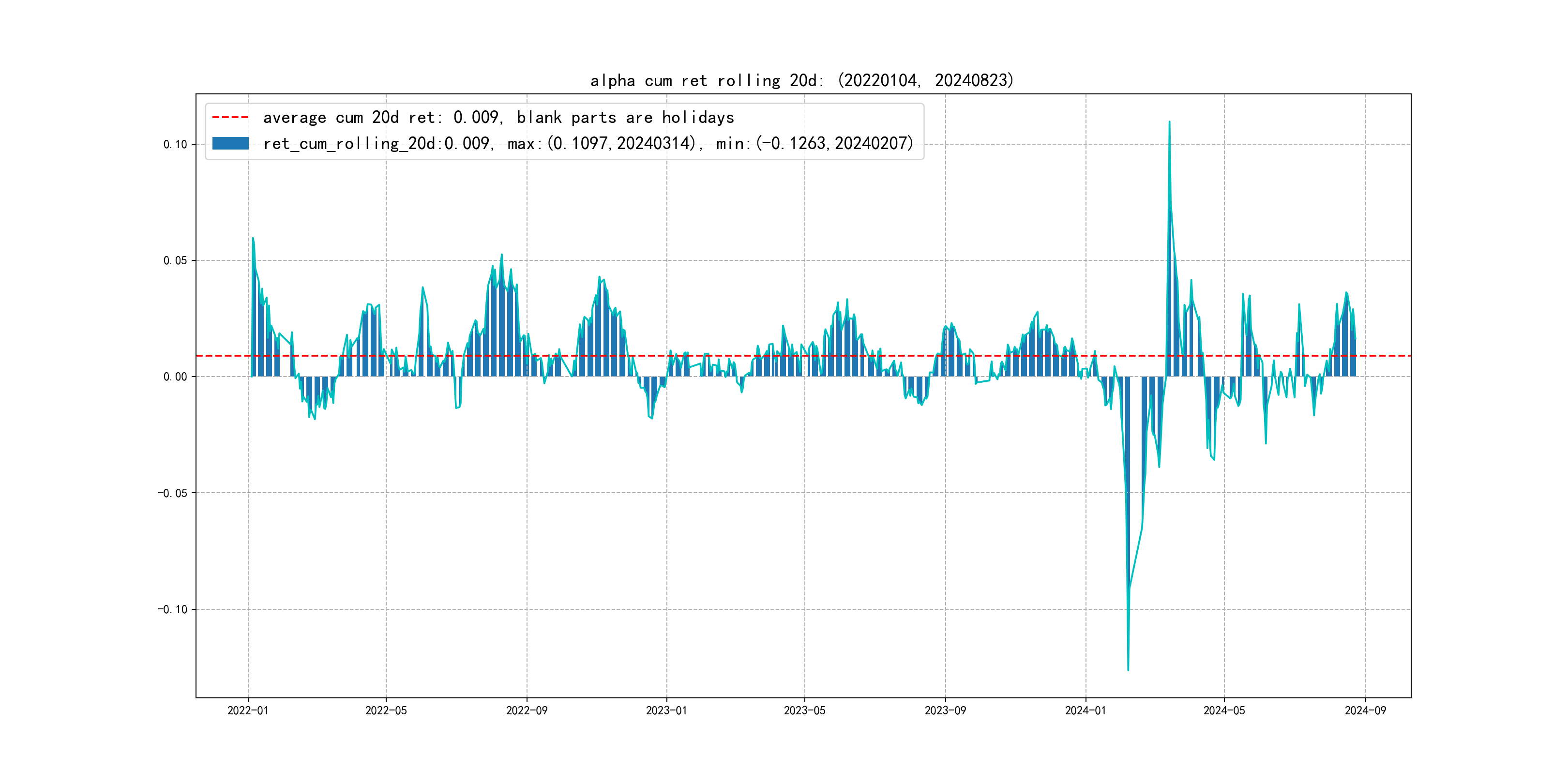1568x784 pixels.
Task: Click the 2022-05 x-axis label
Action: click(386, 710)
